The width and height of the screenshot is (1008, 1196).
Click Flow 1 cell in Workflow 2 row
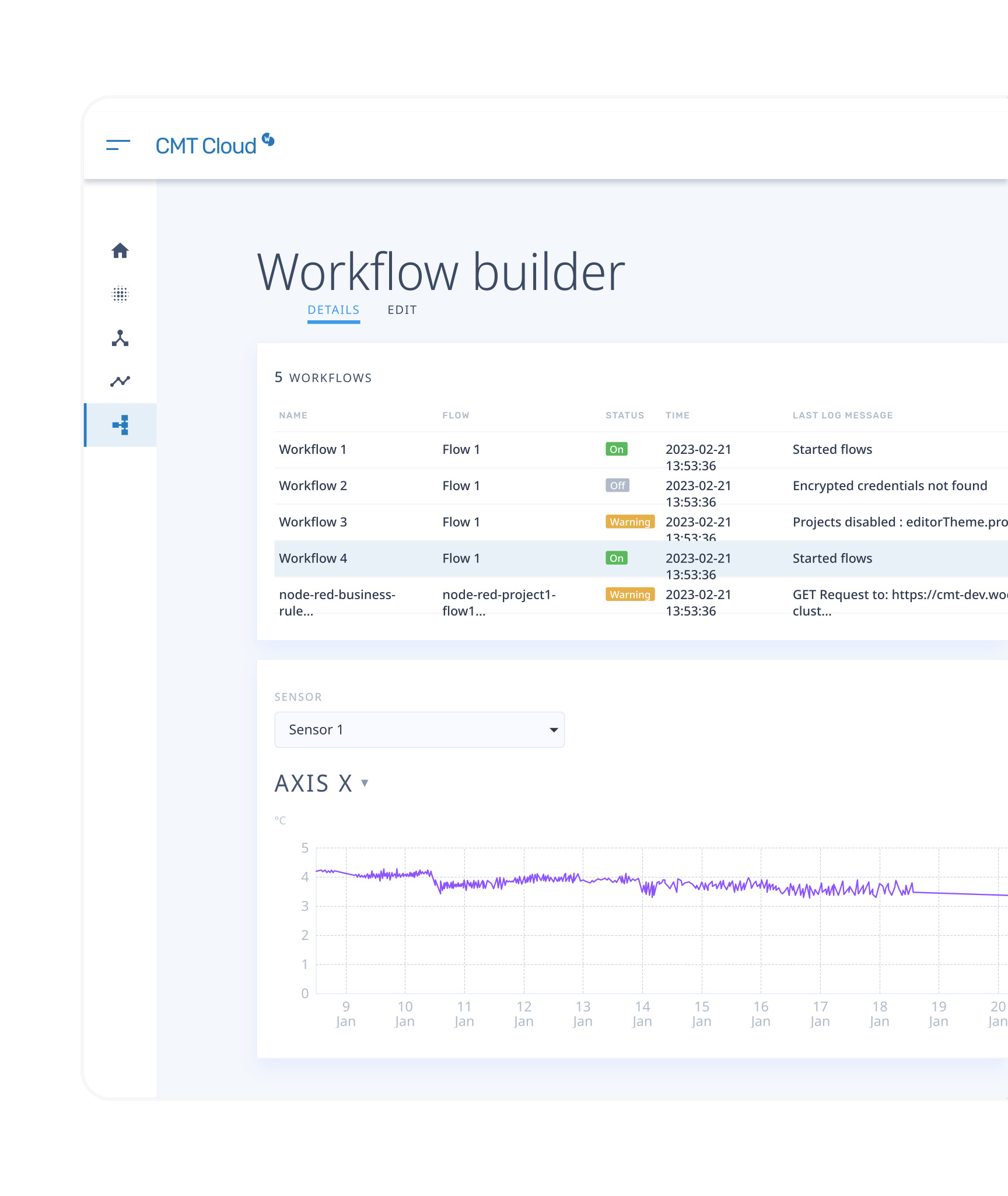tap(461, 485)
